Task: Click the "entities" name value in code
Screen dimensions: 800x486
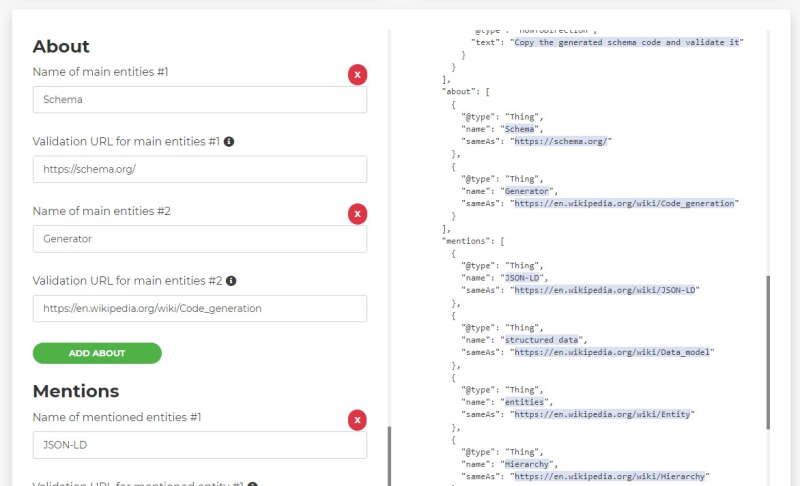Action: 524,402
